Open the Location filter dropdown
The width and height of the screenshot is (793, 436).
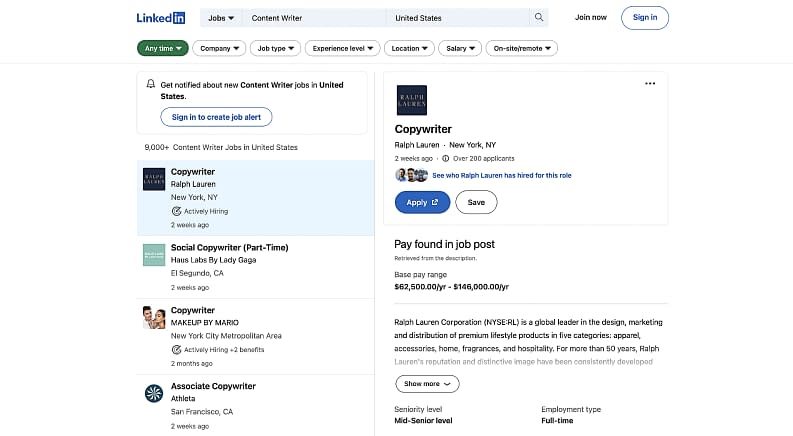pos(409,48)
